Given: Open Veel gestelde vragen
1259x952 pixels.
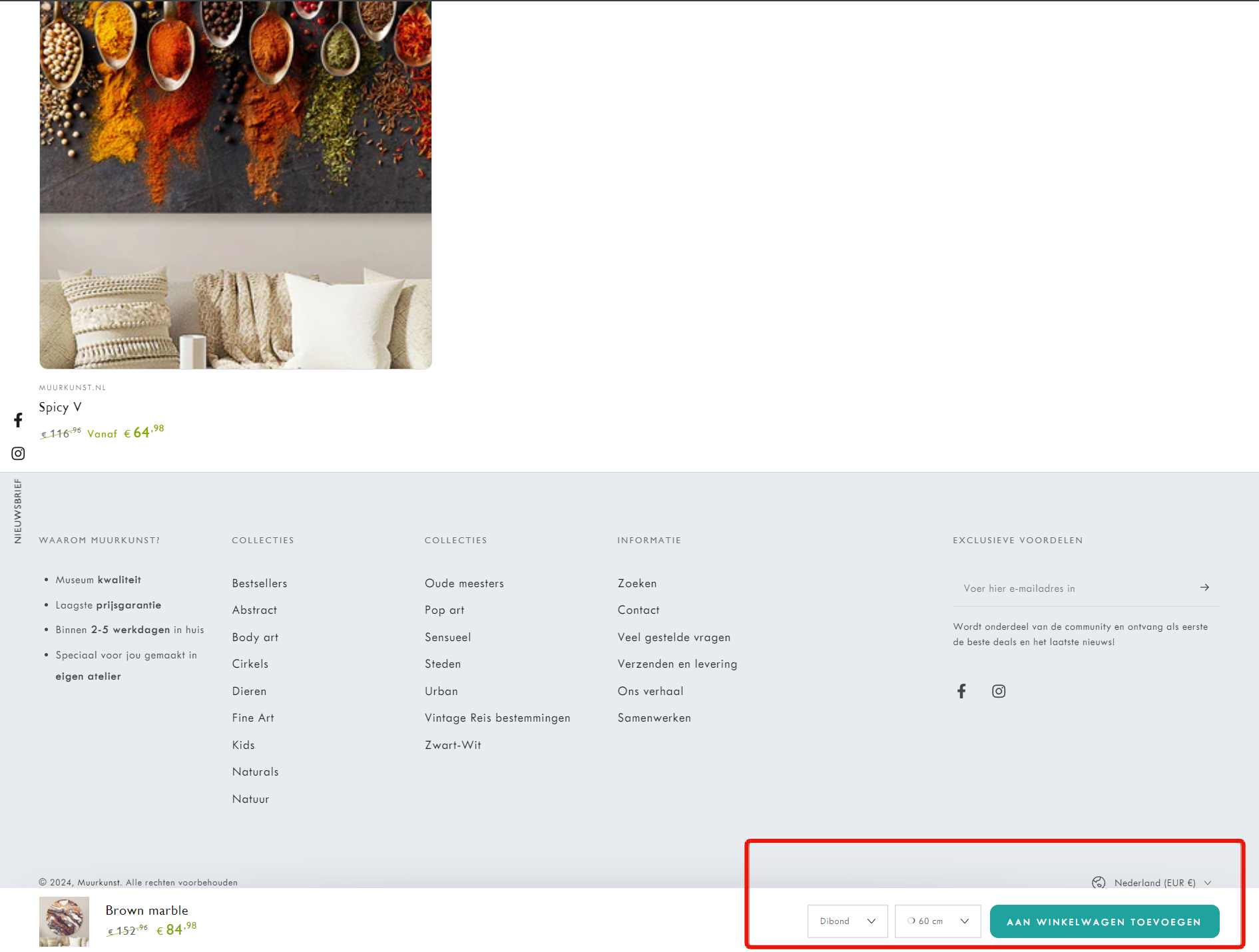Looking at the screenshot, I should (x=674, y=637).
